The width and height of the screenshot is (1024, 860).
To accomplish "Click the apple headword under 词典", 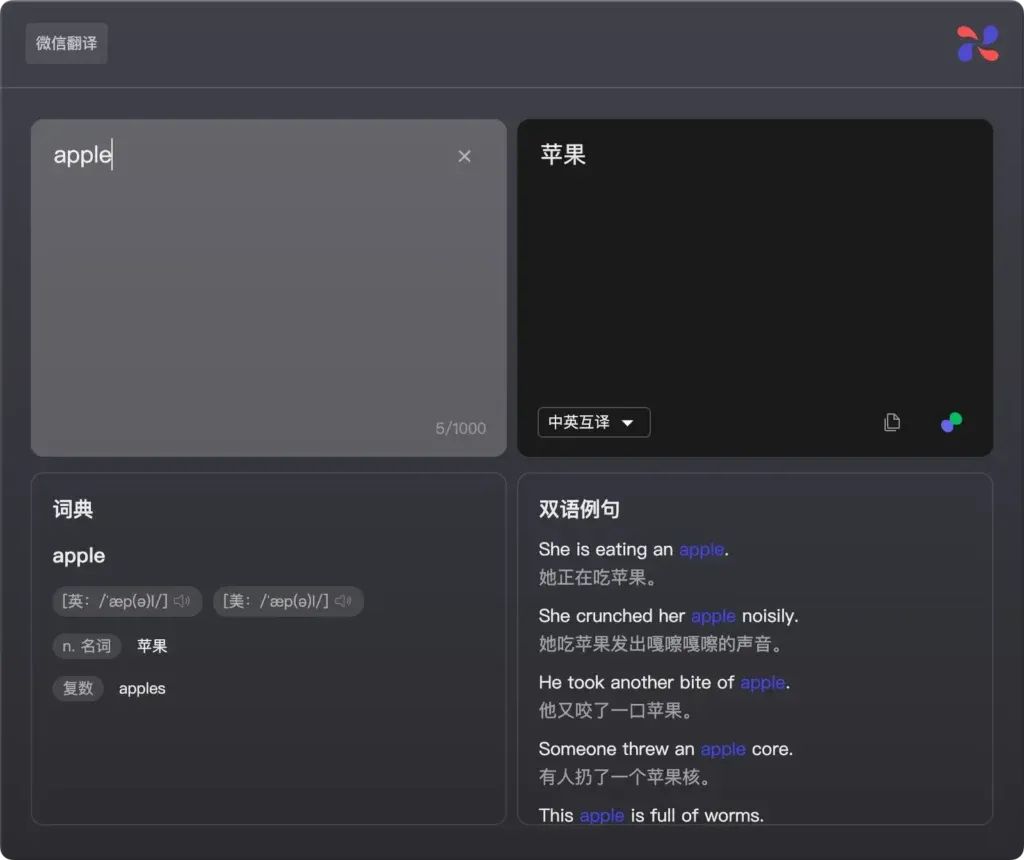I will click(x=79, y=556).
